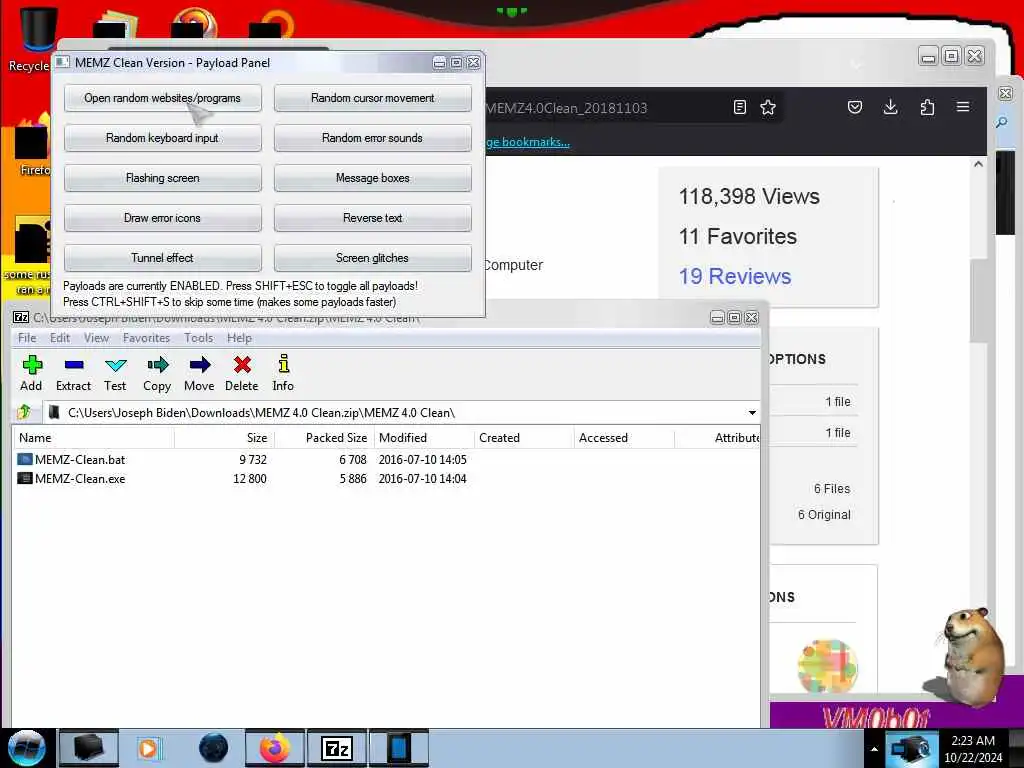
Task: Toggle Random error sounds payload
Action: (x=372, y=138)
